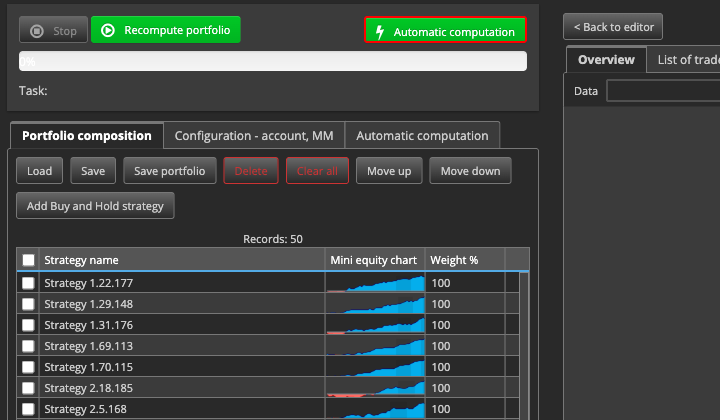Check the box for Strategy 1.70.115

(28, 367)
